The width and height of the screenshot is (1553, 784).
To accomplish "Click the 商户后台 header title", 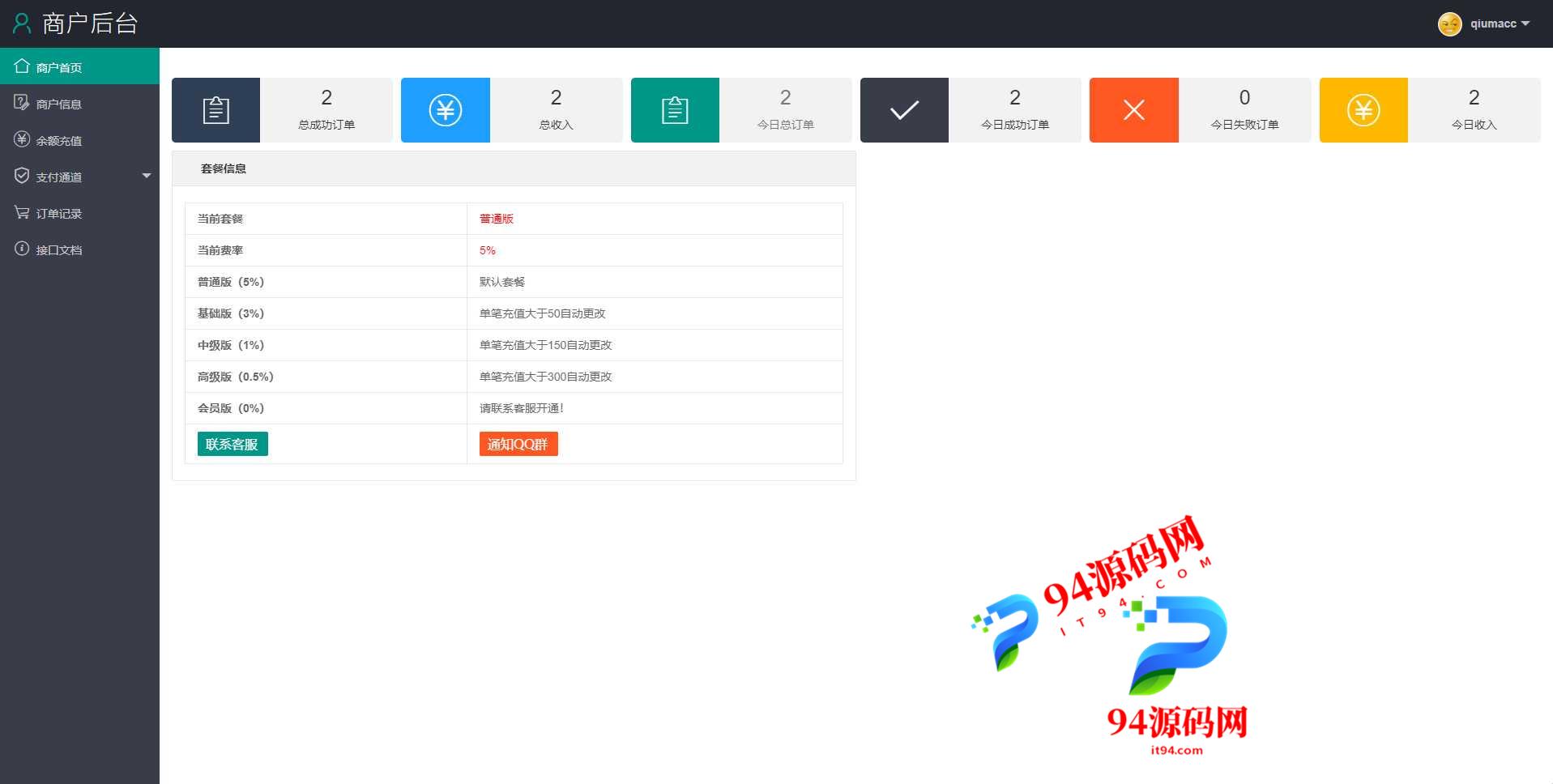I will point(90,23).
